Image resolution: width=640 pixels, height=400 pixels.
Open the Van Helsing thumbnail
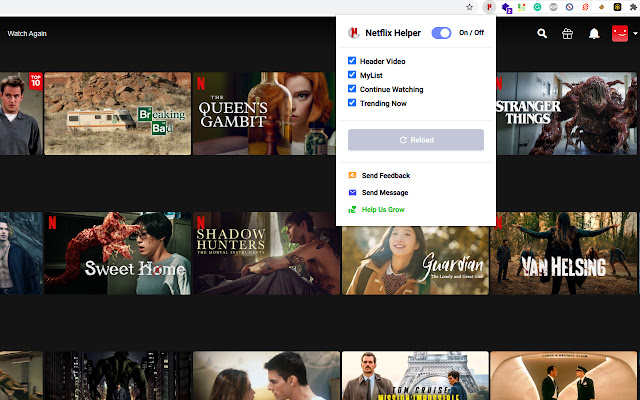point(564,253)
